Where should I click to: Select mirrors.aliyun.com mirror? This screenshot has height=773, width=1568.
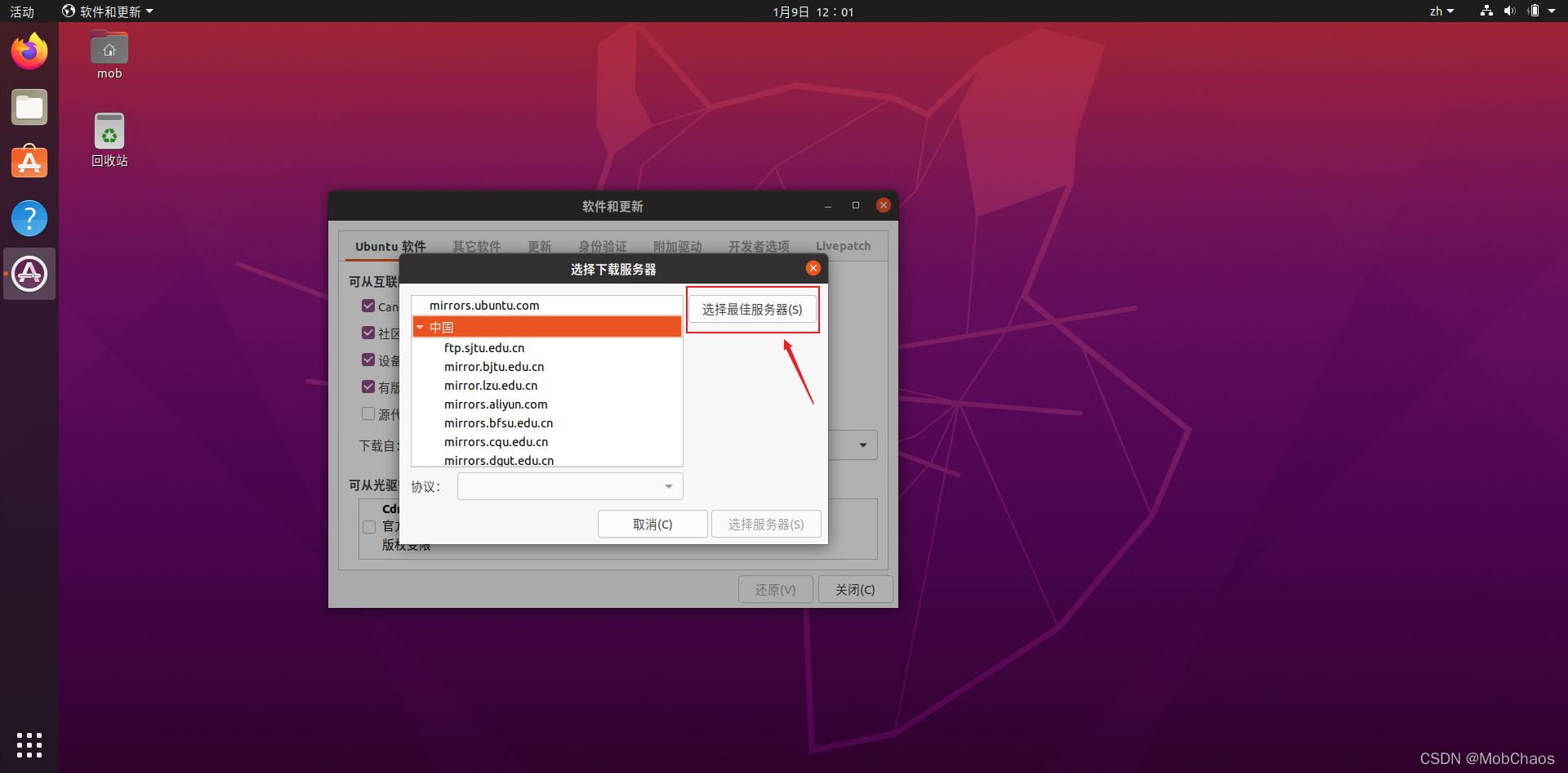point(547,404)
